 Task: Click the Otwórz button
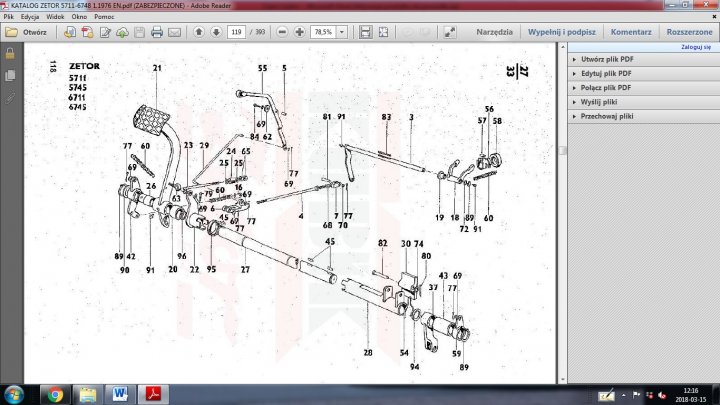tap(26, 32)
